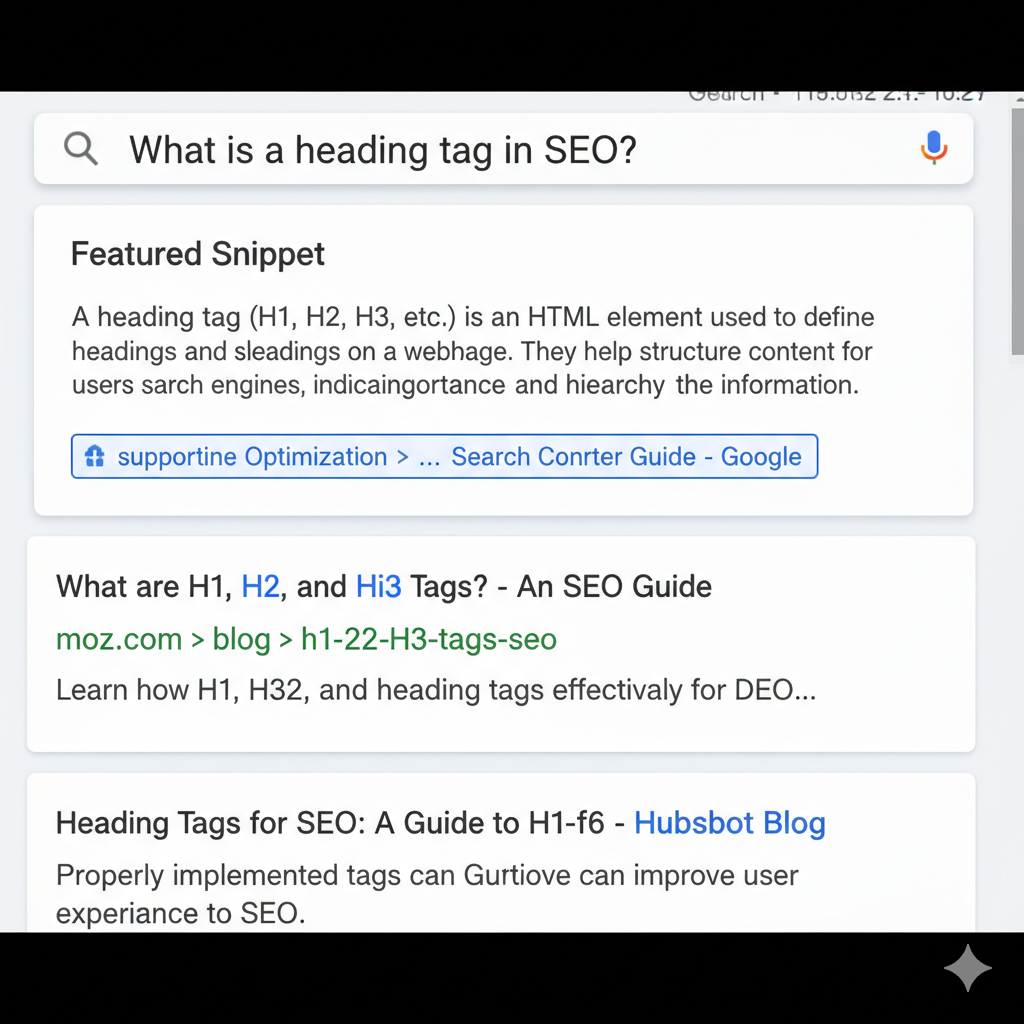Click the blue "H2" link in title

point(261,586)
